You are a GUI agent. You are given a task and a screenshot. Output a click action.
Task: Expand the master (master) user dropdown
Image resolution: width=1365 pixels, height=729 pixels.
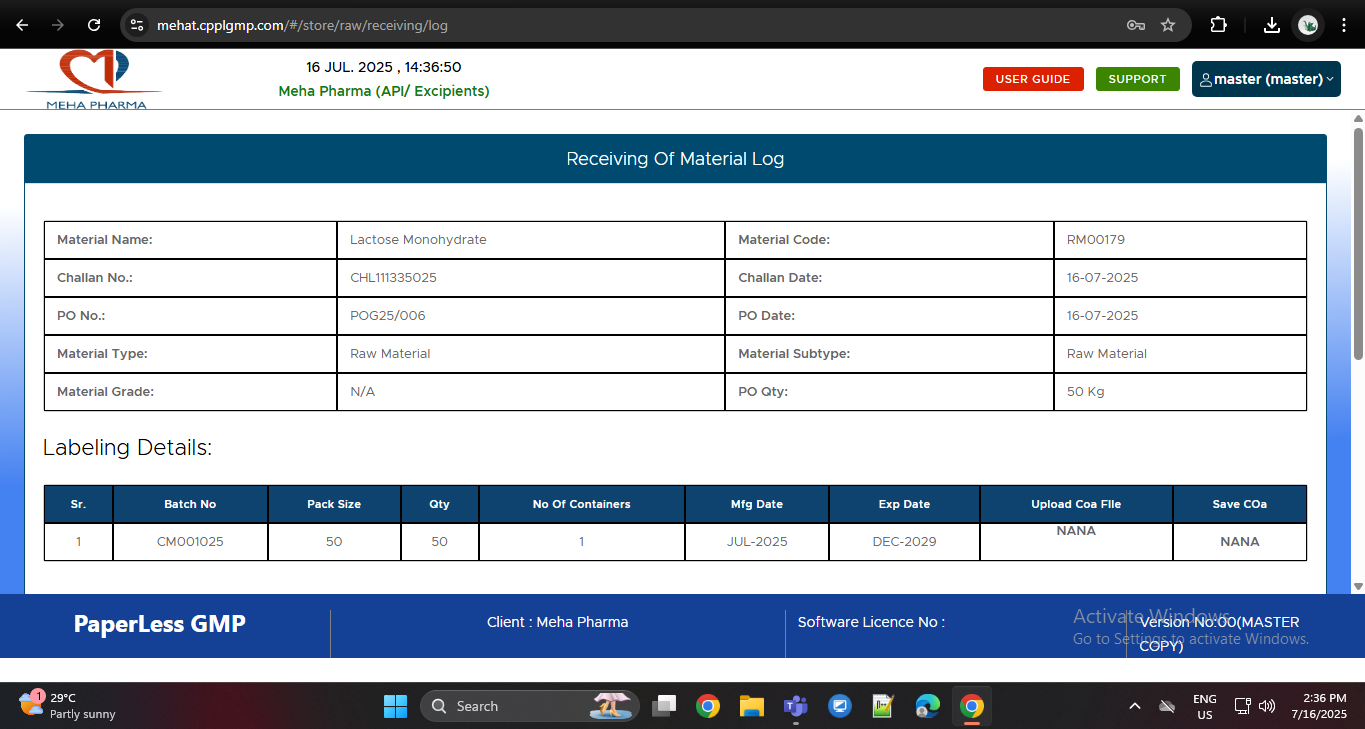(x=1266, y=79)
